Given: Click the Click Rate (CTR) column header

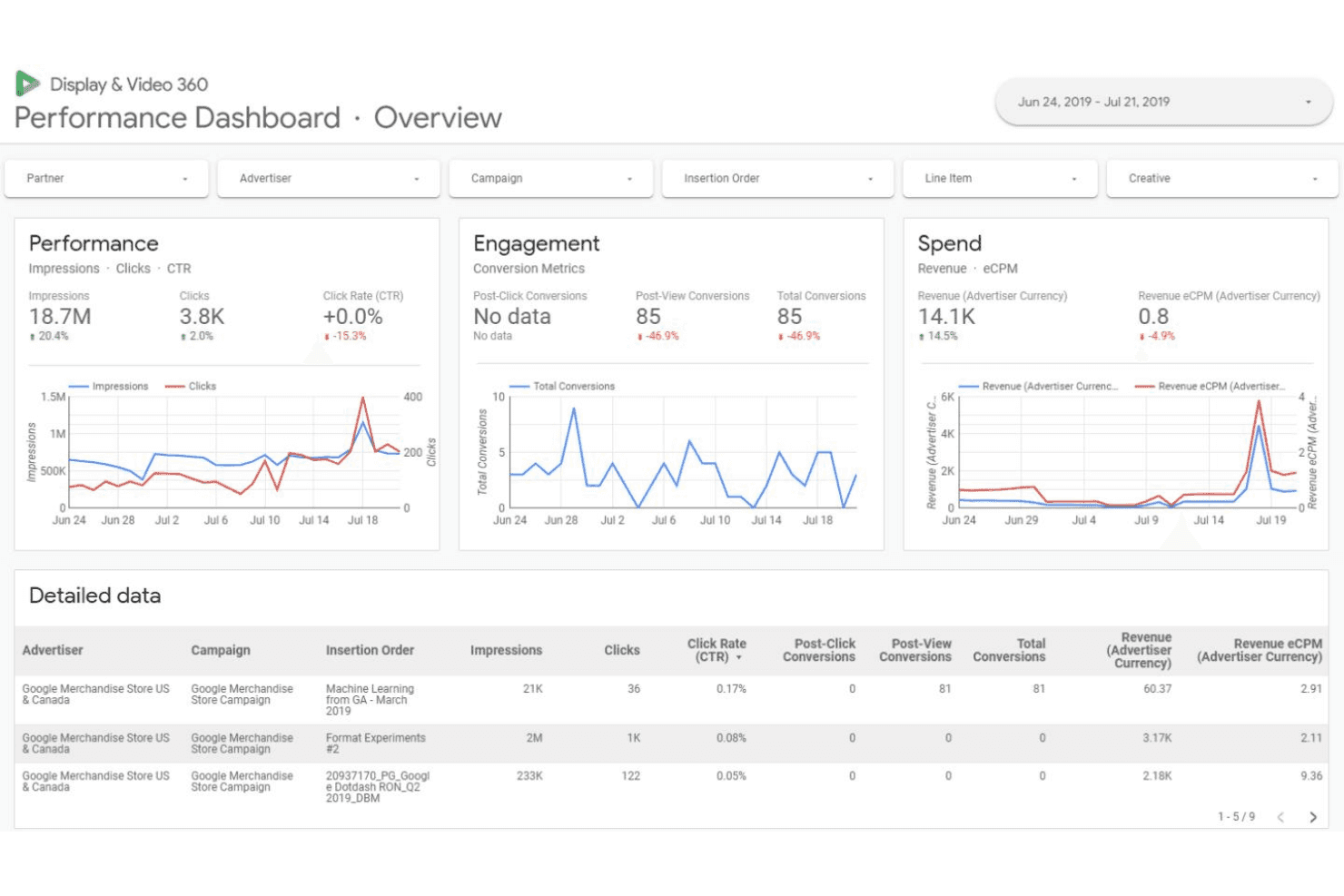Looking at the screenshot, I should pos(716,650).
